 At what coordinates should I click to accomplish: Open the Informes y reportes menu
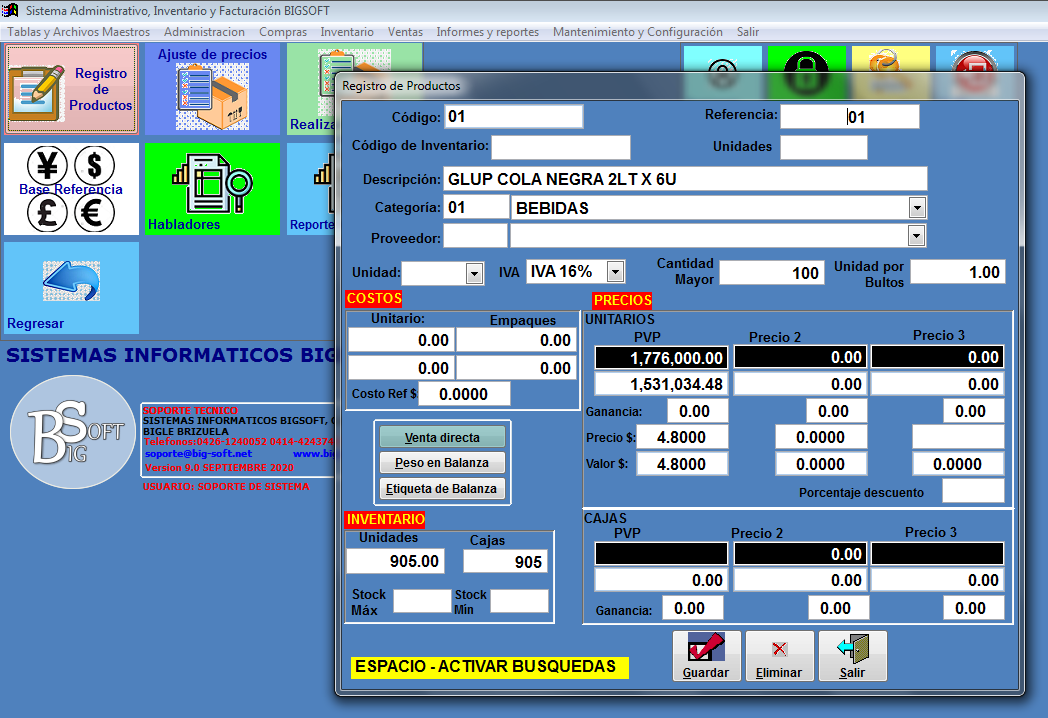click(487, 32)
